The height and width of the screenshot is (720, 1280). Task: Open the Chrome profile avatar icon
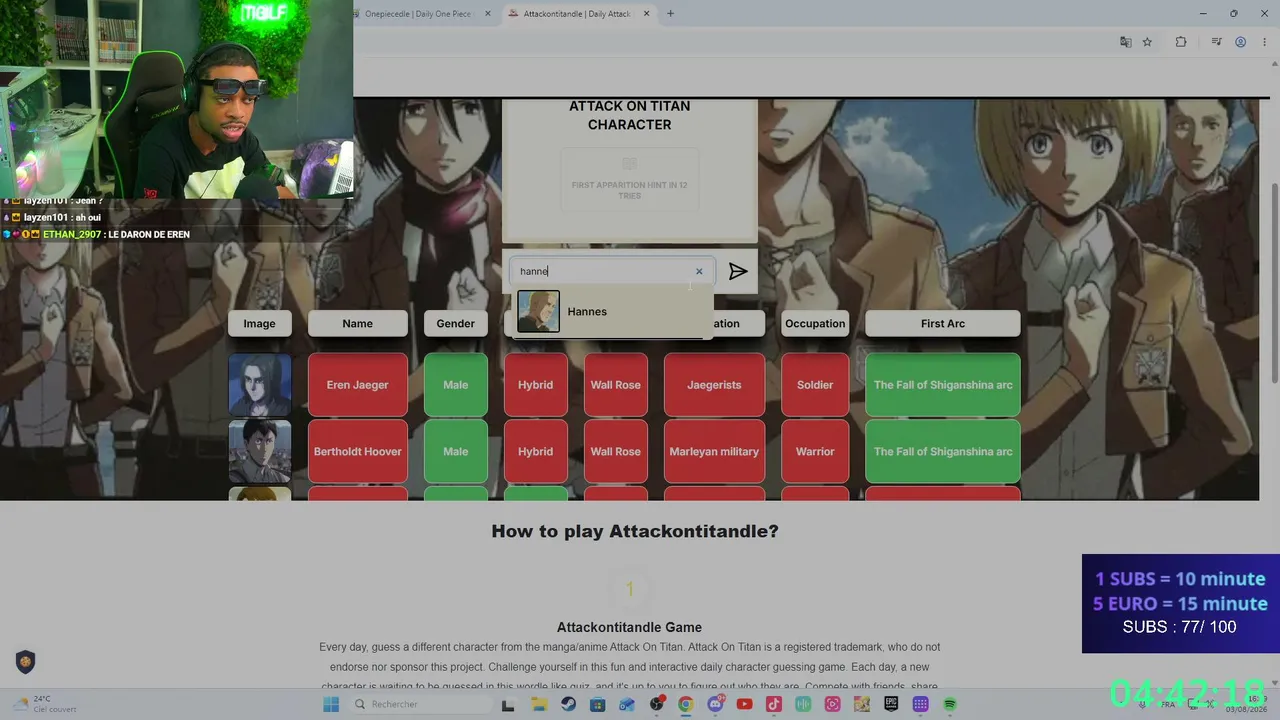pos(1240,42)
